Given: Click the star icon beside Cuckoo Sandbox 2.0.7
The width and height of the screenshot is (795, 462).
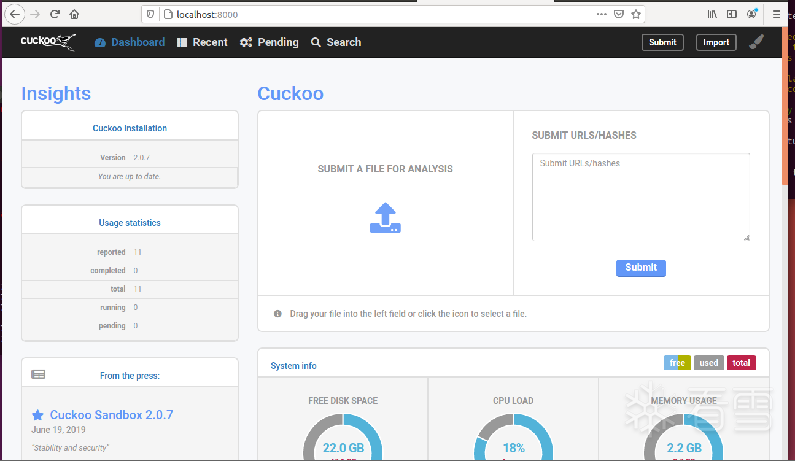Looking at the screenshot, I should tap(38, 415).
